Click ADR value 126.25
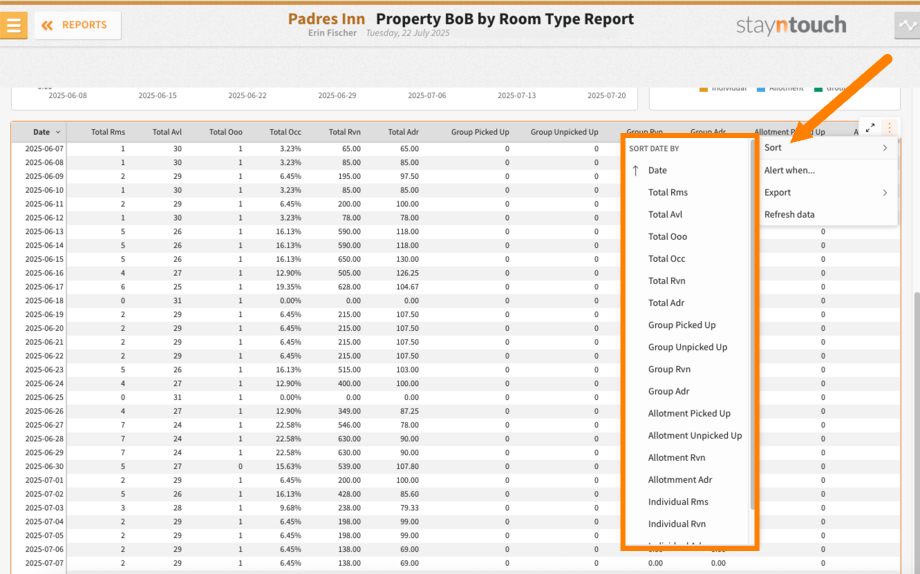The image size is (920, 574). [x=407, y=274]
